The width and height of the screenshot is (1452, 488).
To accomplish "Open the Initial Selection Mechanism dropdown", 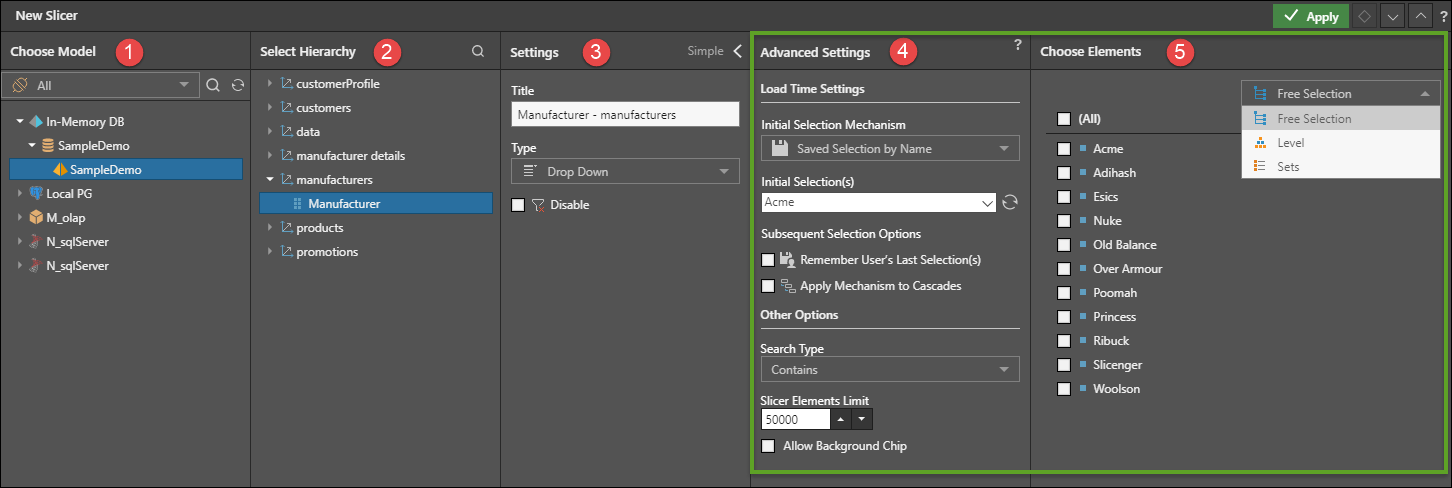I will [x=890, y=149].
